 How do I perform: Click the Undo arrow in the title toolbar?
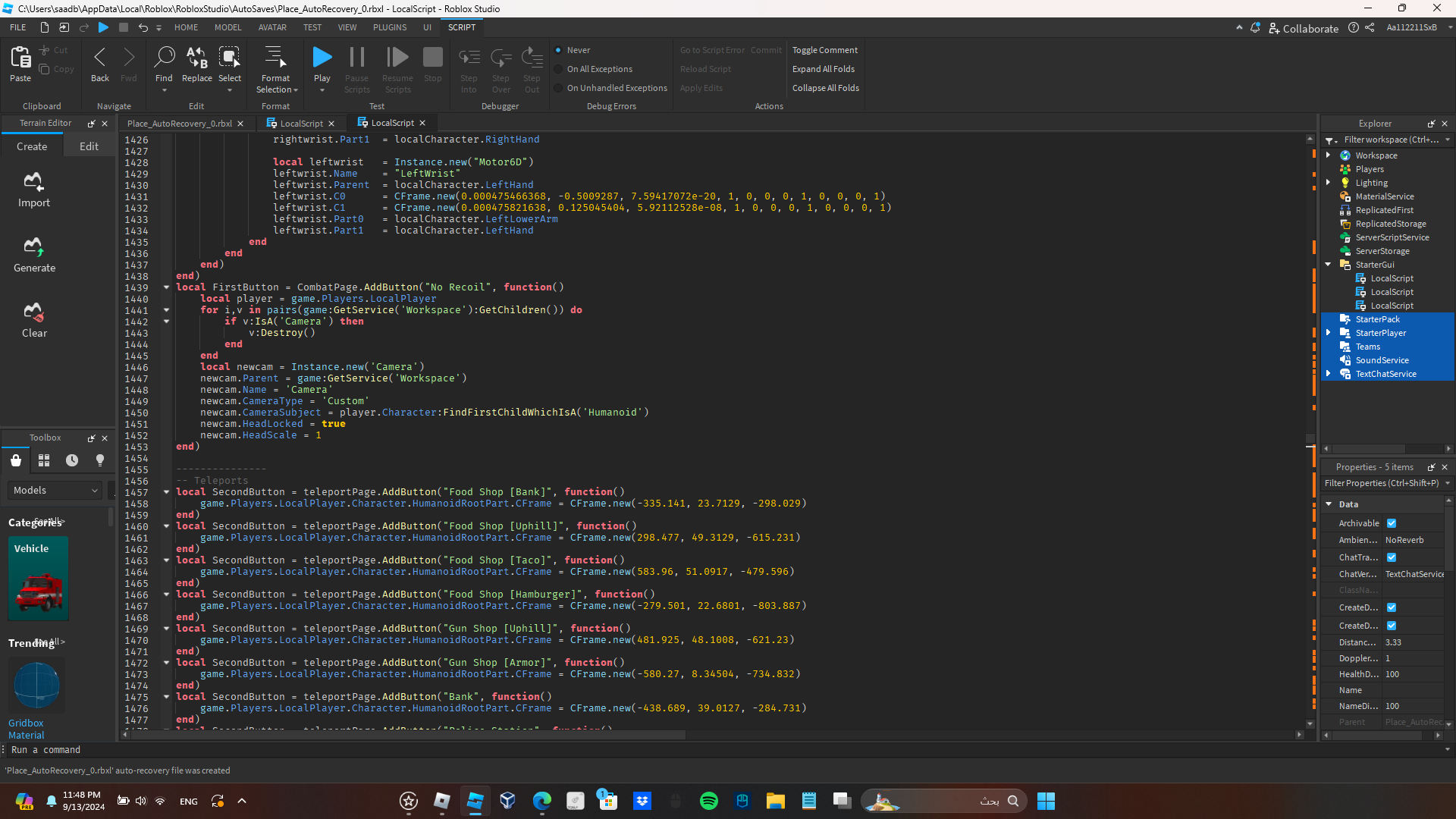143,27
